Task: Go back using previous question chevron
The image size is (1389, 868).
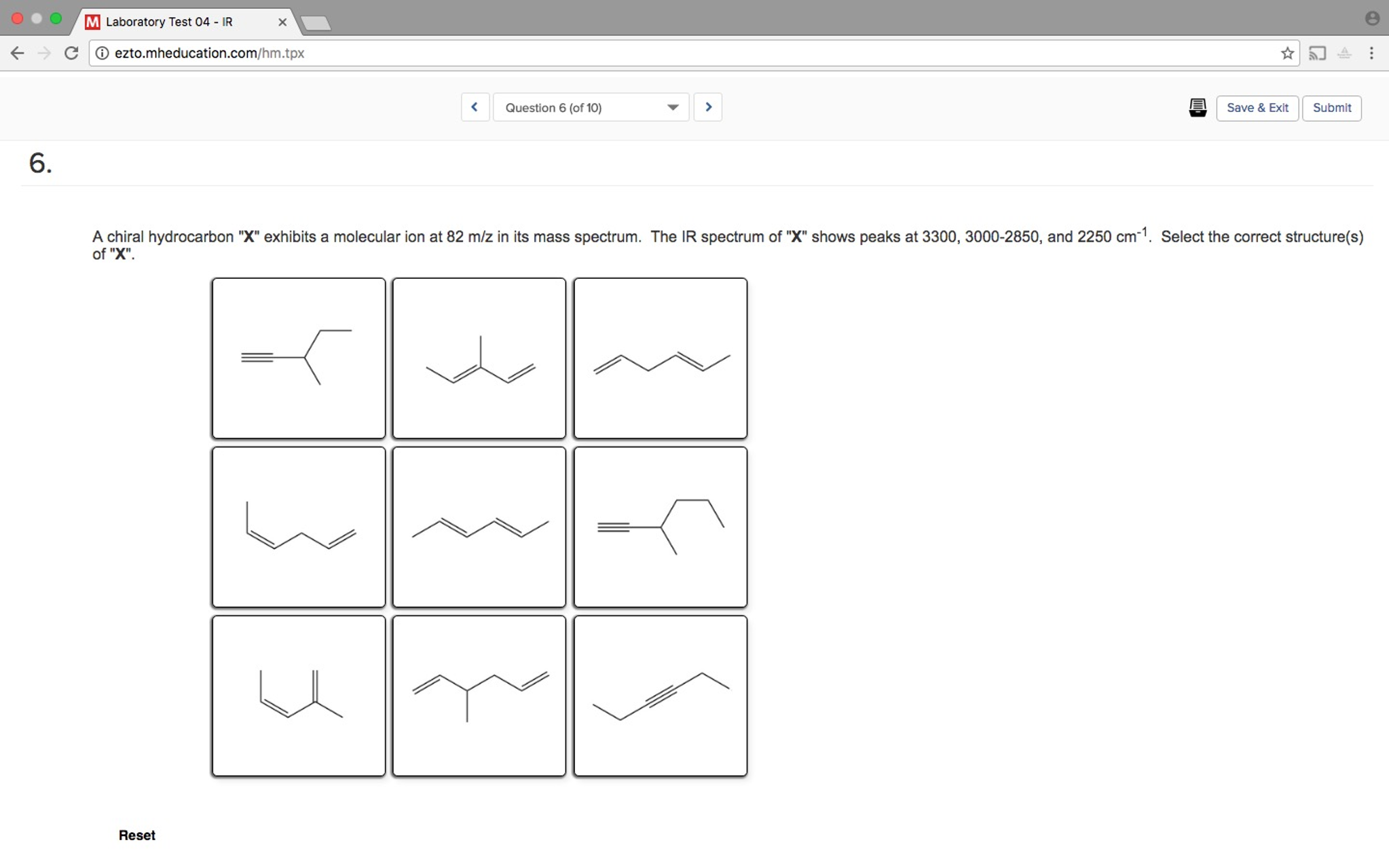Action: point(475,107)
